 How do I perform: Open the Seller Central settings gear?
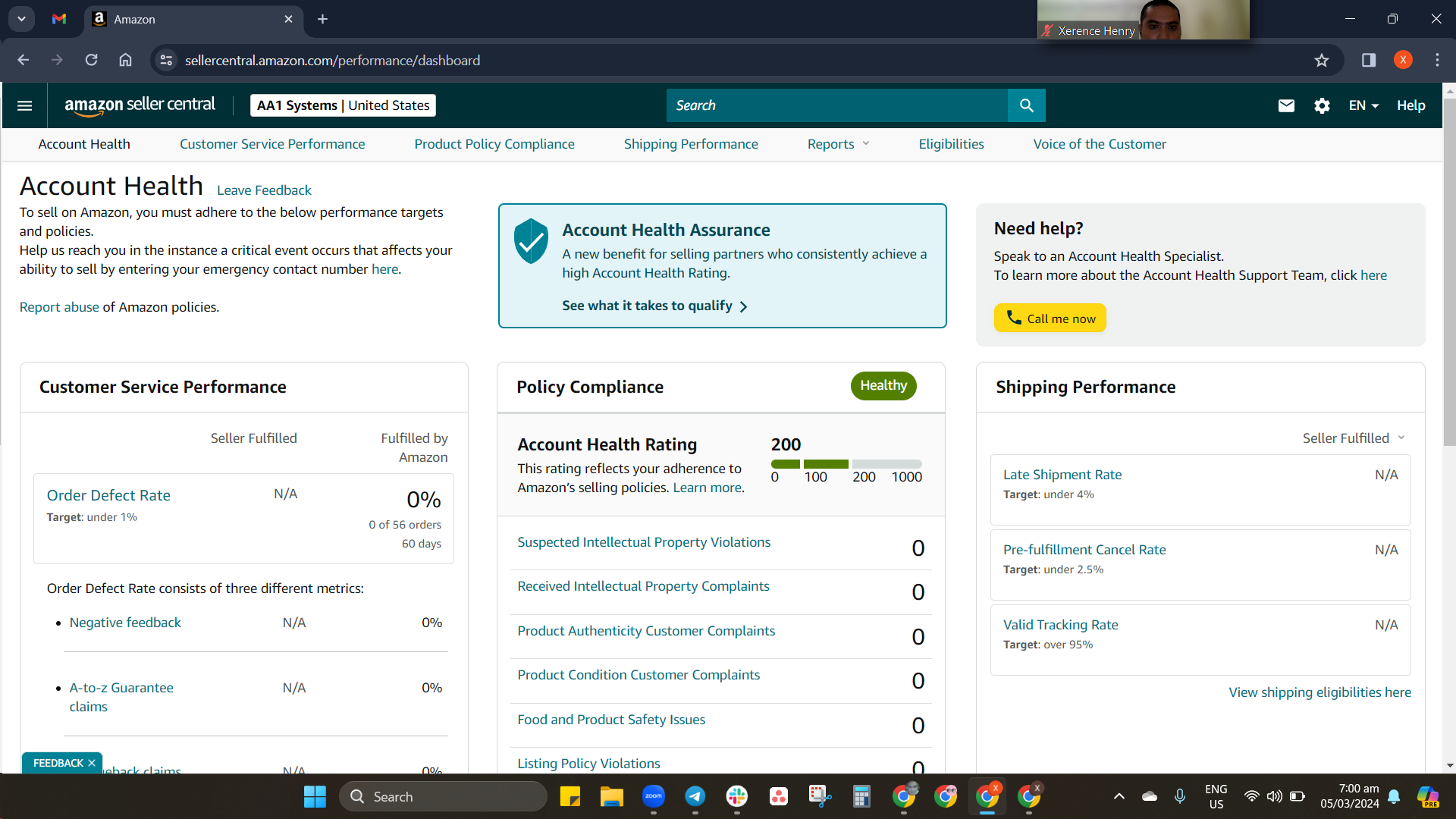pyautogui.click(x=1322, y=105)
